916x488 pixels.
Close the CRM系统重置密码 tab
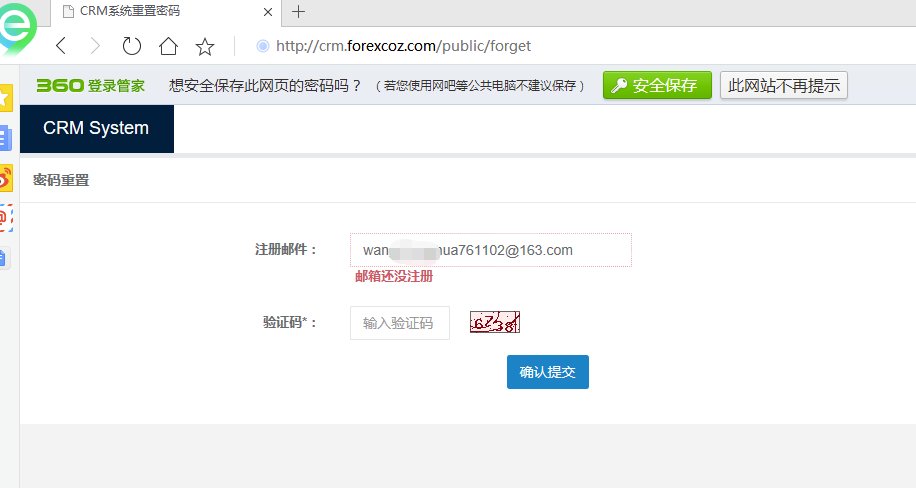[x=268, y=12]
